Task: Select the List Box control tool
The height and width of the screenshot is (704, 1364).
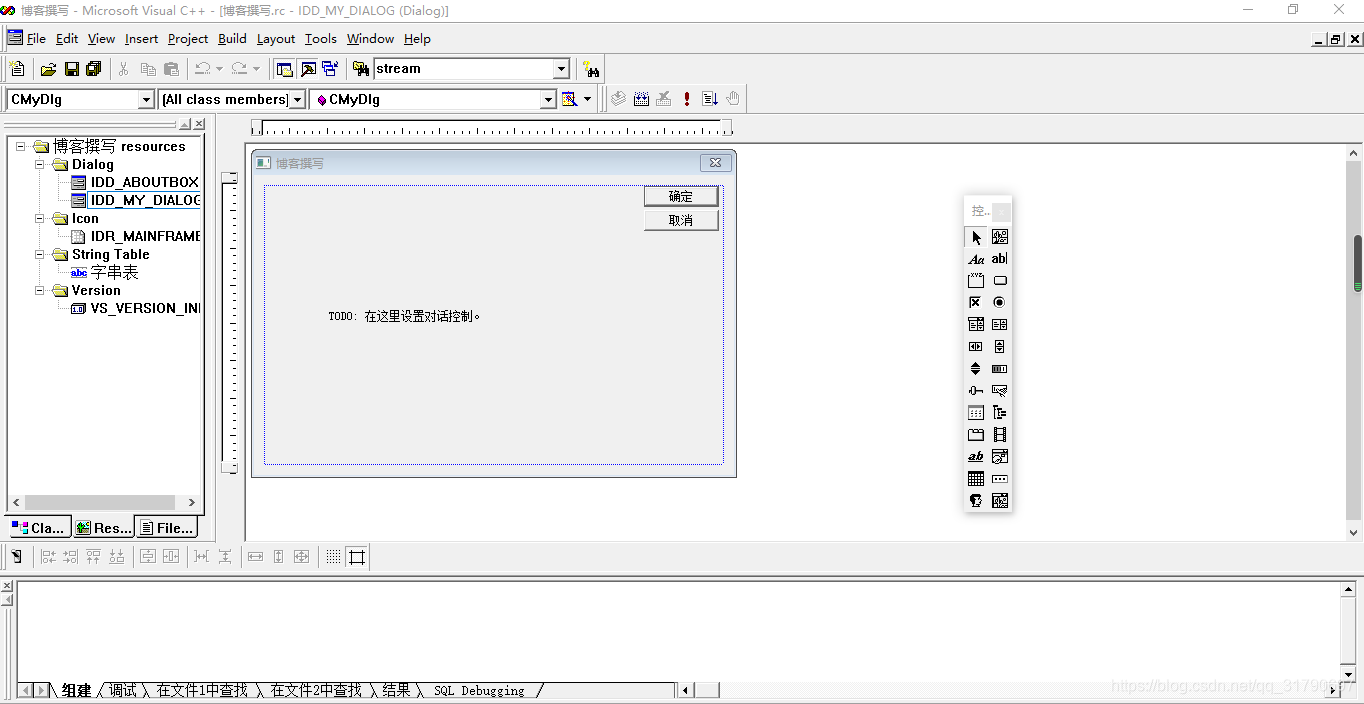Action: point(1000,324)
